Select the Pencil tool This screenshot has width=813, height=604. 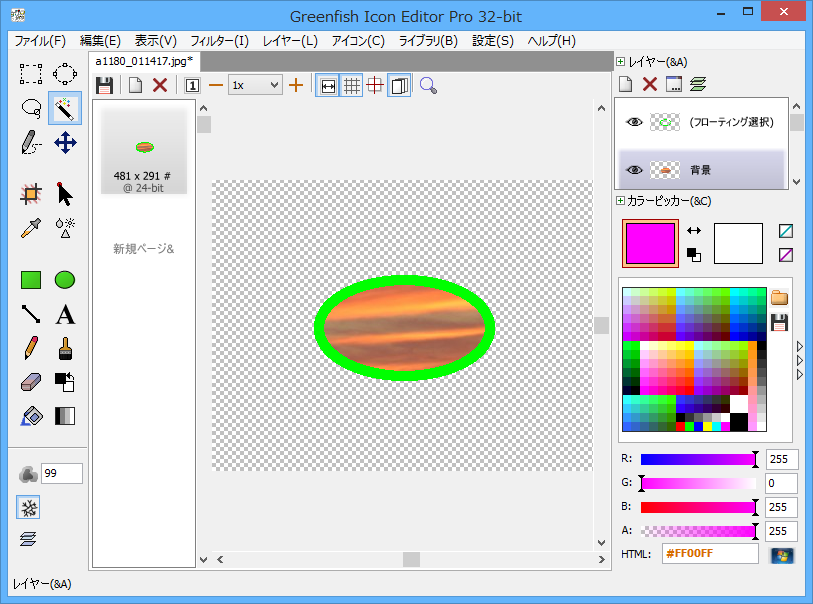point(31,348)
